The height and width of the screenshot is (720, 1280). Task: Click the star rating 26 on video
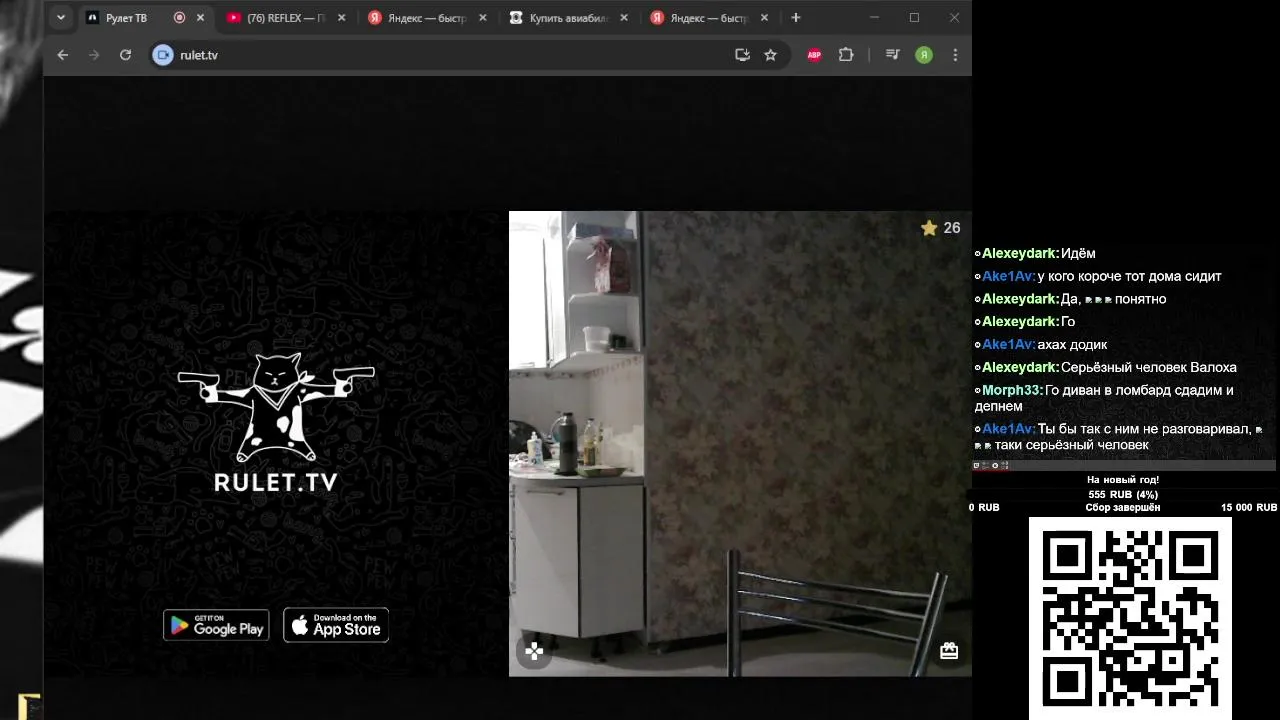pos(940,228)
